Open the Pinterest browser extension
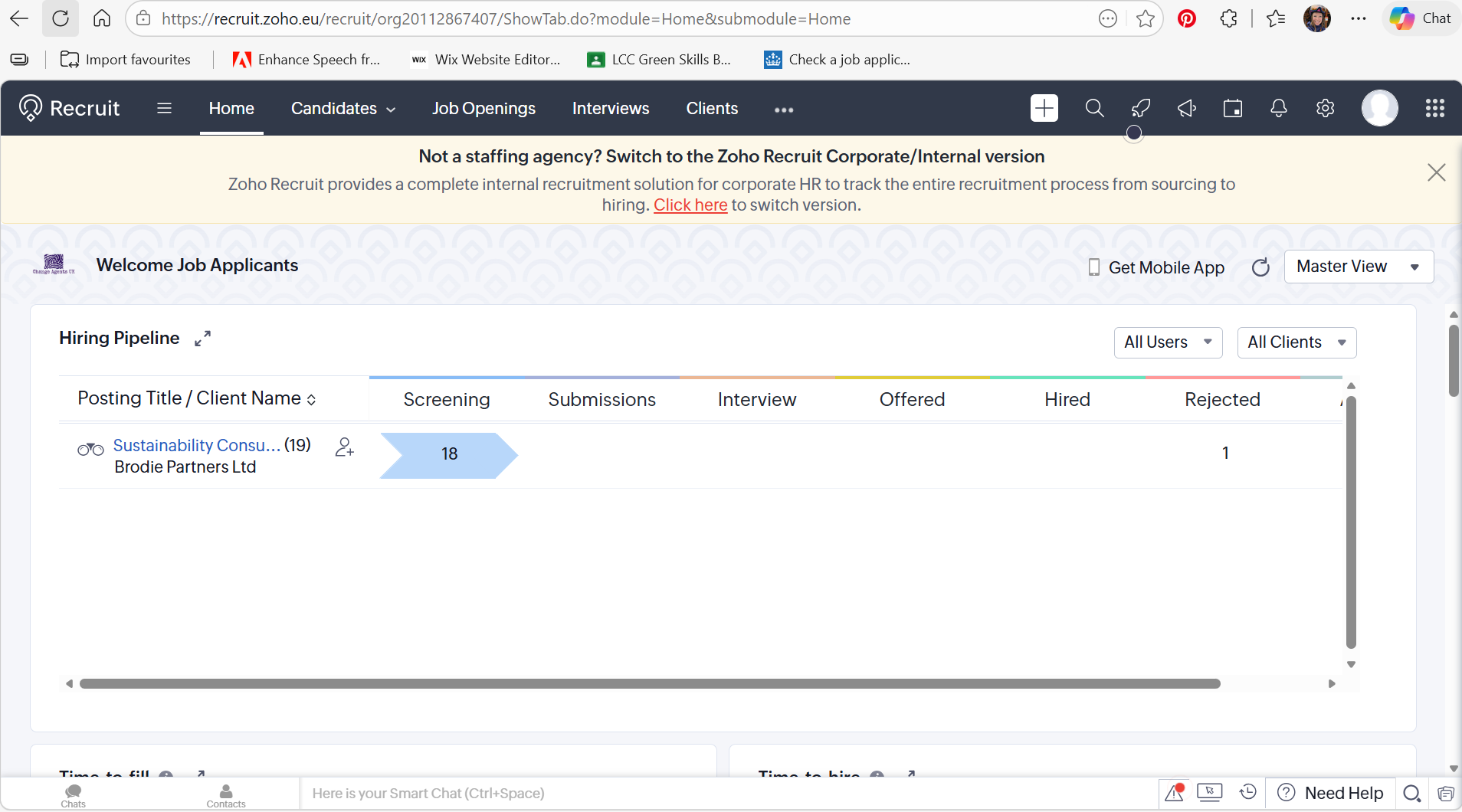The image size is (1462, 812). tap(1187, 18)
